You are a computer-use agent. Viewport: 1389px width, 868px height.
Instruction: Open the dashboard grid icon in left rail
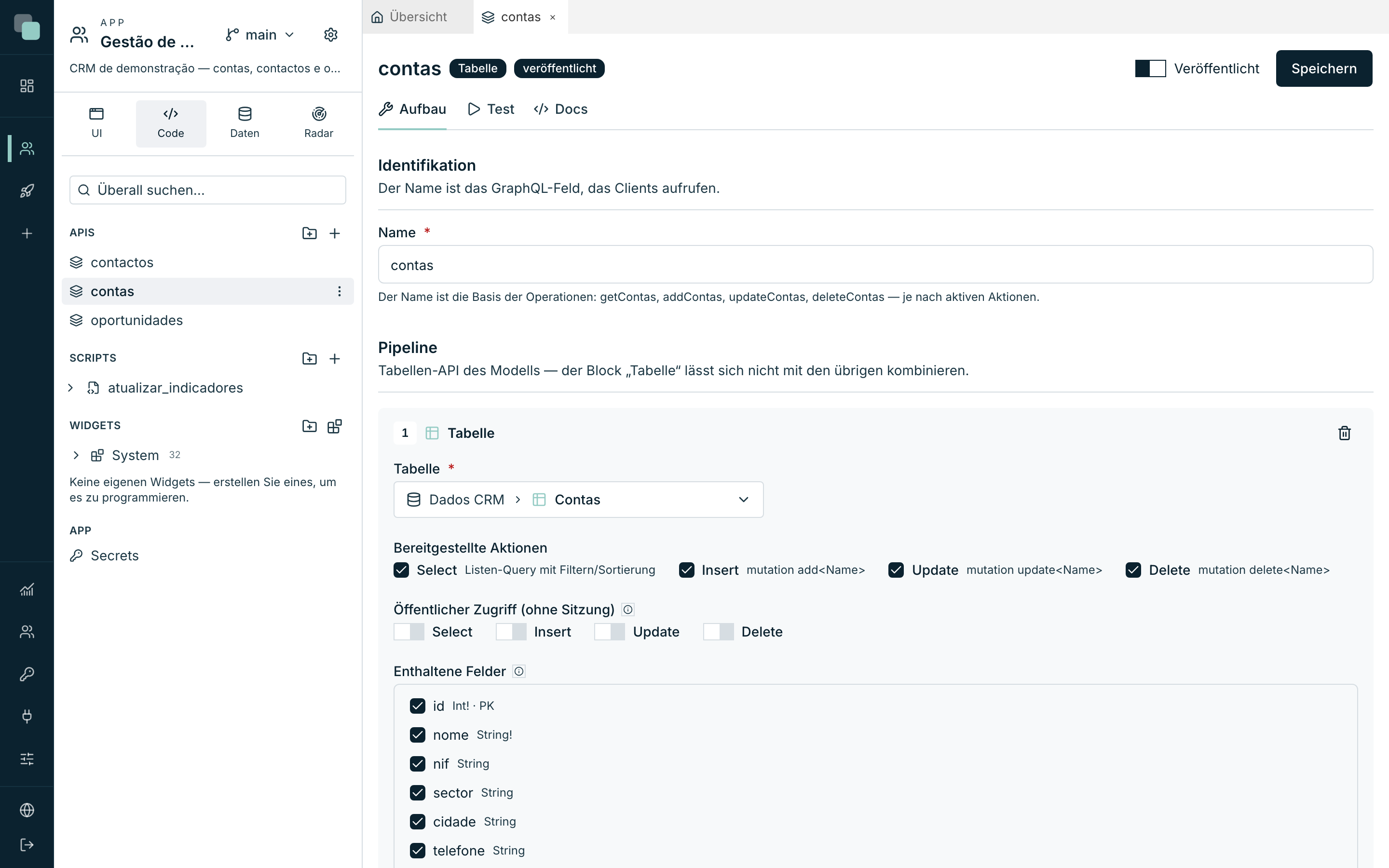click(x=27, y=86)
